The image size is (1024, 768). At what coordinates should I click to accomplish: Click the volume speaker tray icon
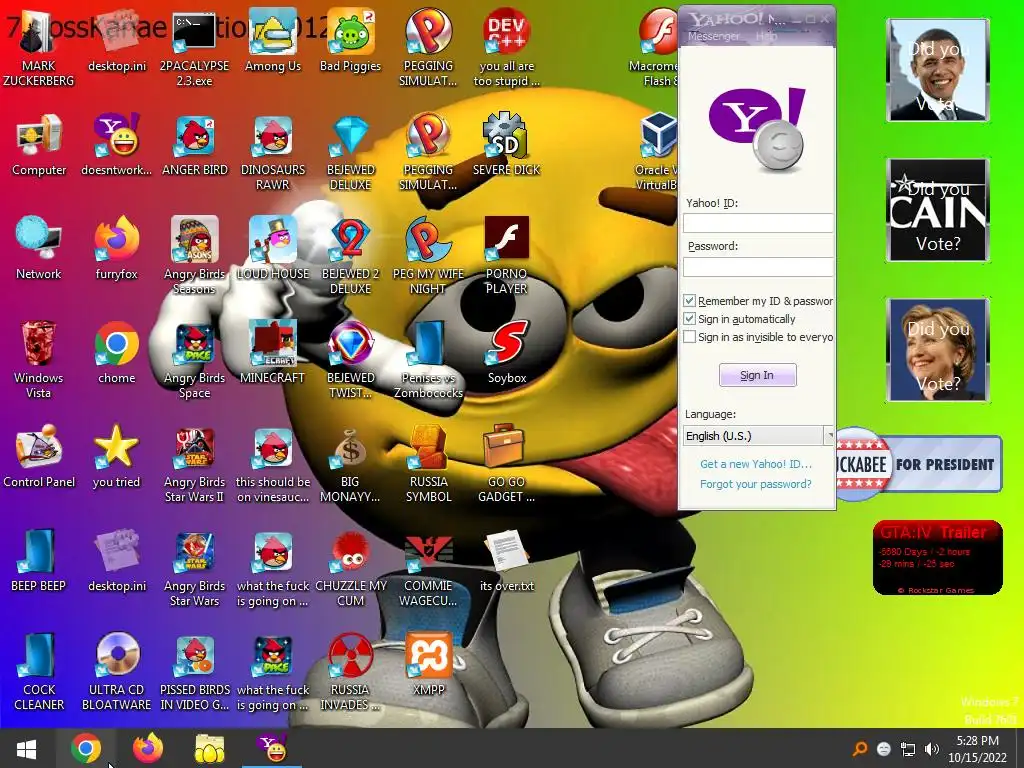pos(932,749)
